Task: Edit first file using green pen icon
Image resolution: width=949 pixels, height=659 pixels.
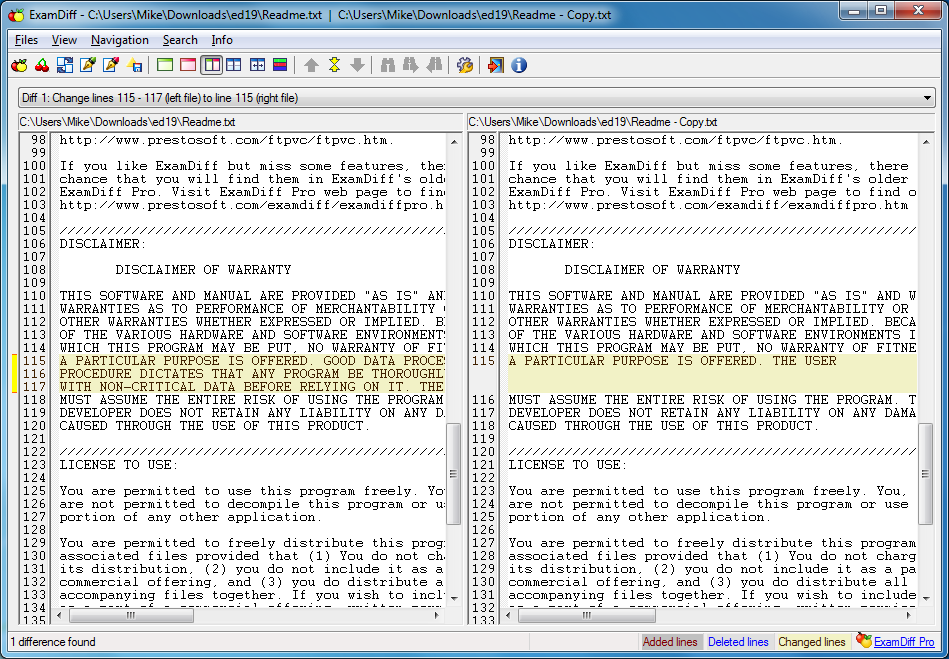Action: (88, 65)
